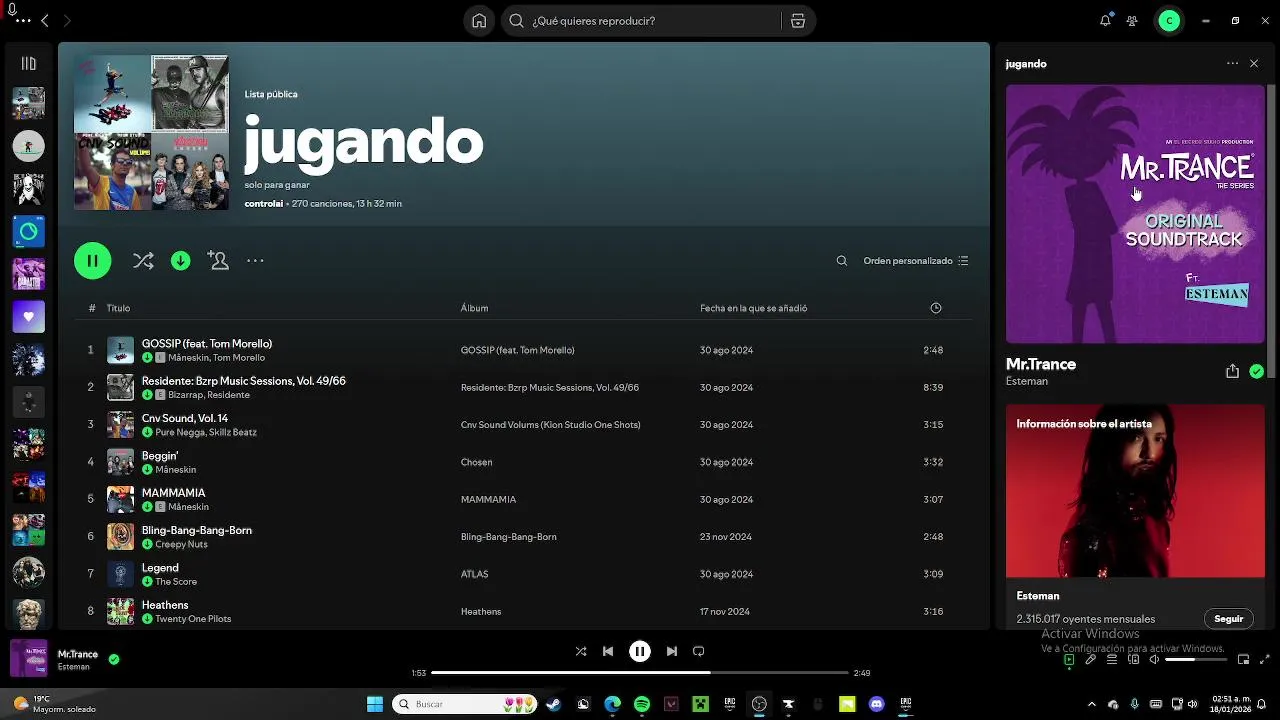Open the album link Cnv Sound Volums (Kion Studio One Shots)
Viewport: 1280px width, 720px height.
pyautogui.click(x=550, y=425)
